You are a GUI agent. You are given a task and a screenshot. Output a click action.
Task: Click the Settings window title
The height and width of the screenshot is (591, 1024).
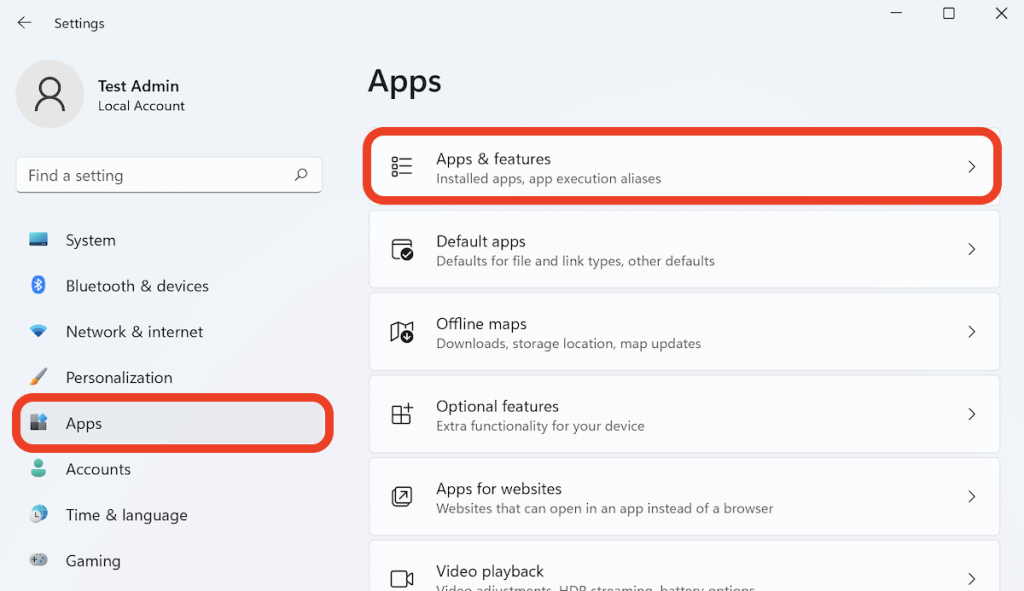[79, 24]
